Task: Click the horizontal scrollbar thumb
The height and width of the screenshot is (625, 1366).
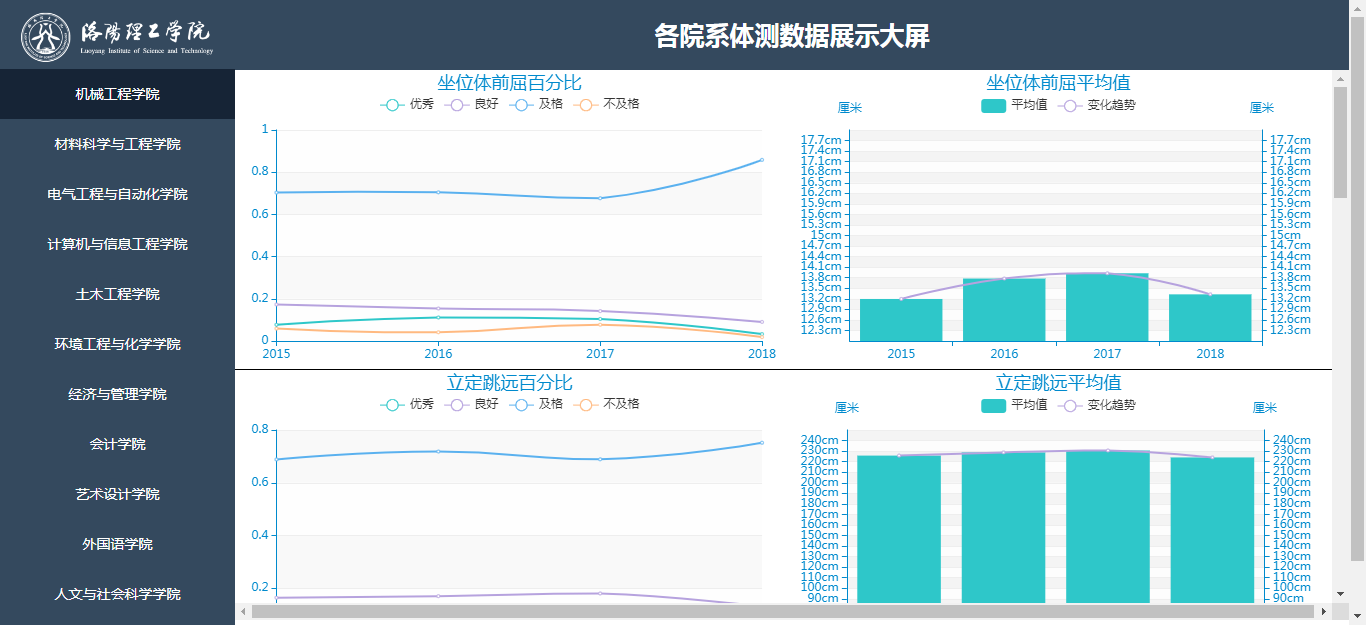Action: [781, 611]
